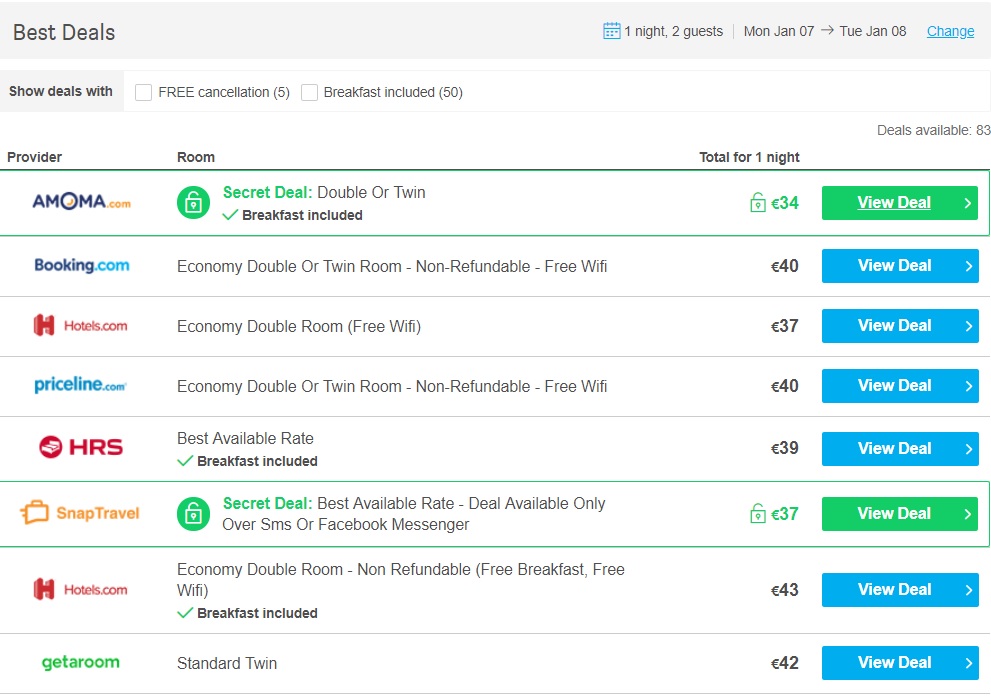
Task: Enable the FREE cancellation filter checkbox
Action: point(143,92)
